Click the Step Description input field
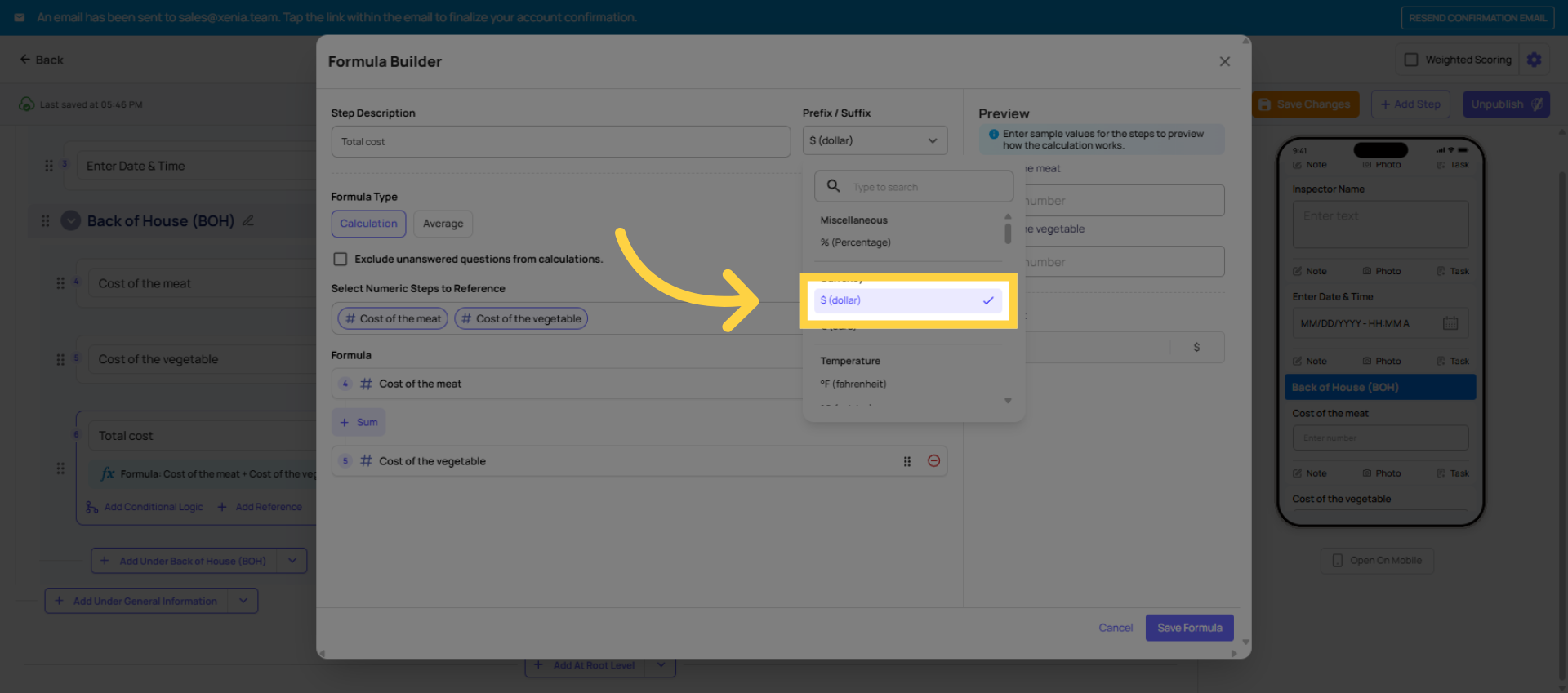 click(560, 141)
